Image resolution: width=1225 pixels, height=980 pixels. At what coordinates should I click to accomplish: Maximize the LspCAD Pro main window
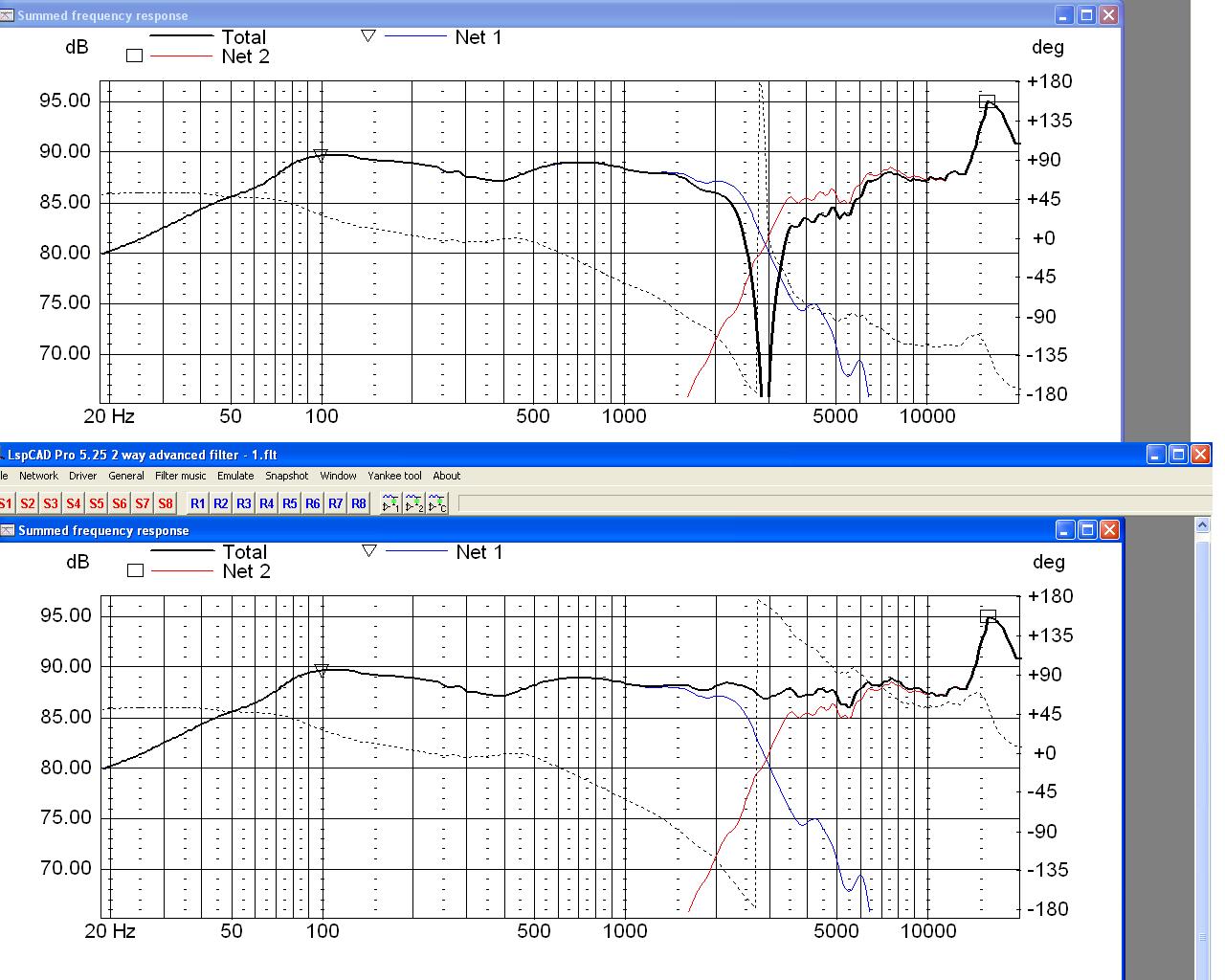click(1179, 455)
